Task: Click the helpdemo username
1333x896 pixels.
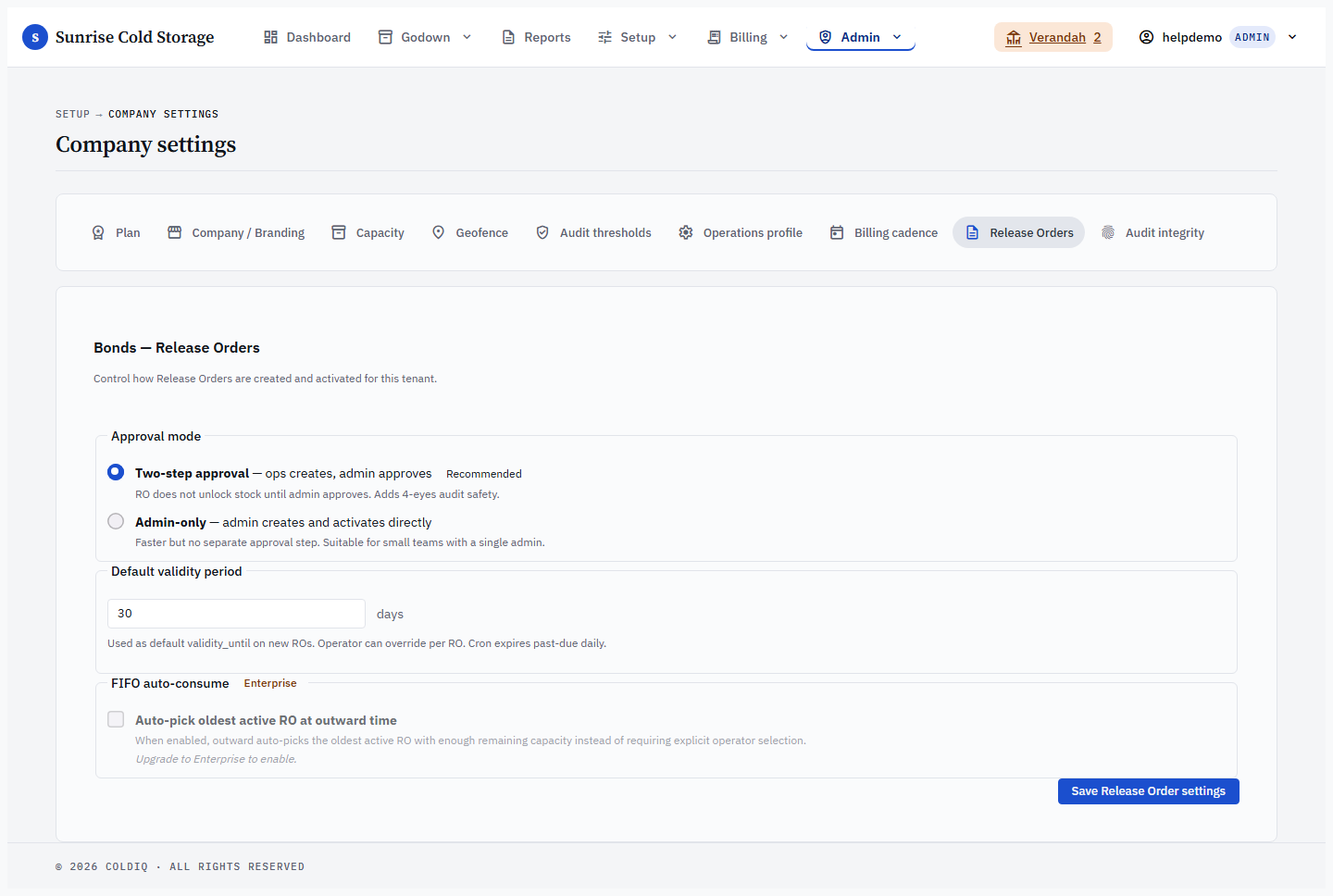Action: [1192, 37]
